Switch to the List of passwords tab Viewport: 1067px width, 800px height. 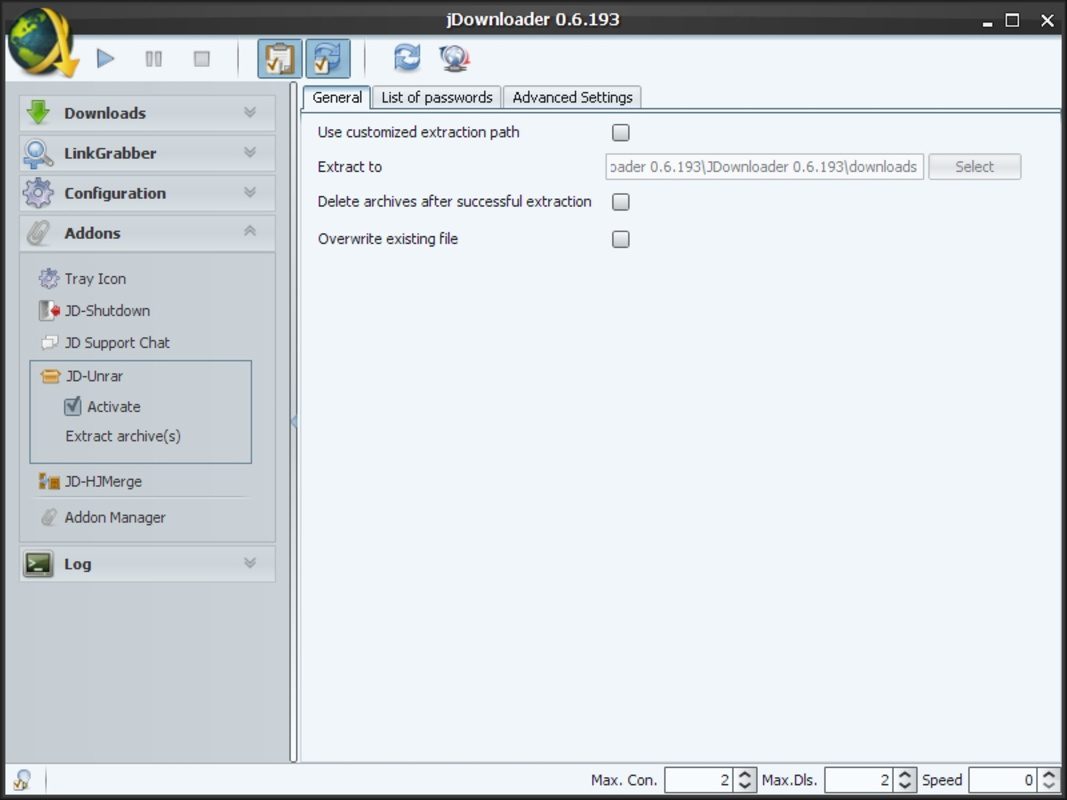point(437,97)
